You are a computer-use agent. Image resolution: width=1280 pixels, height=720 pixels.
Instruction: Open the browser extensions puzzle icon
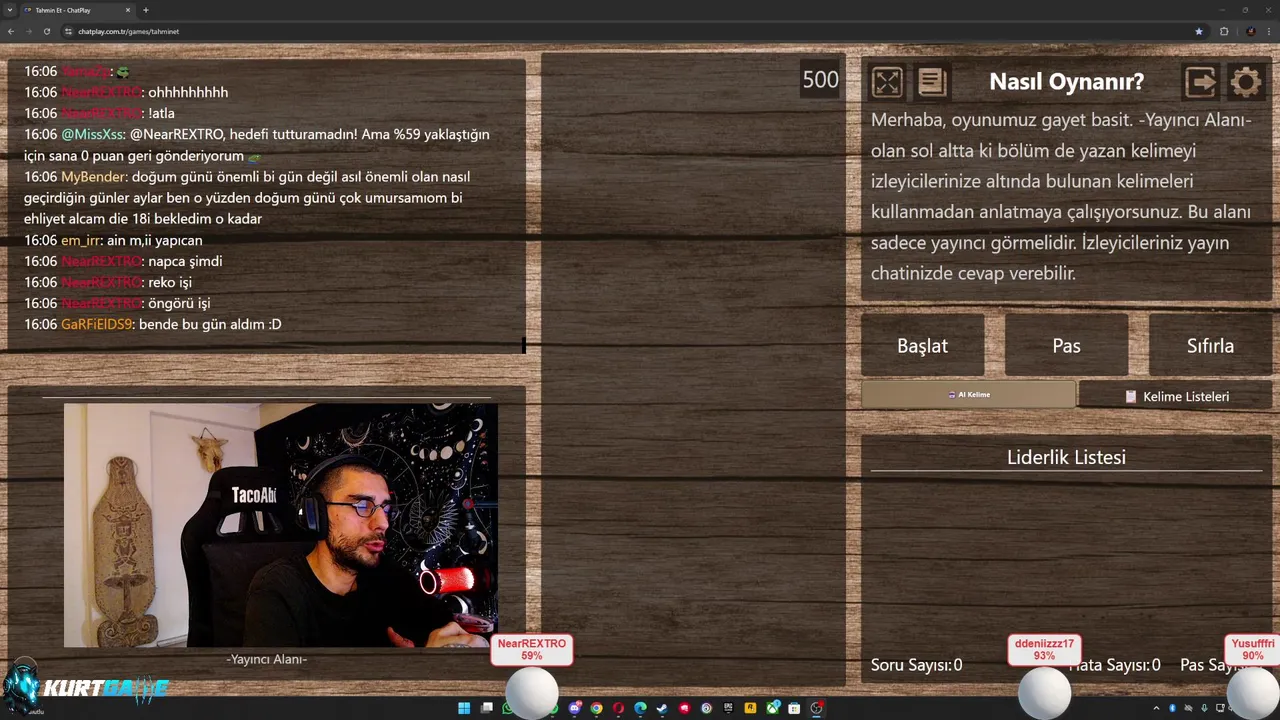click(x=1224, y=31)
